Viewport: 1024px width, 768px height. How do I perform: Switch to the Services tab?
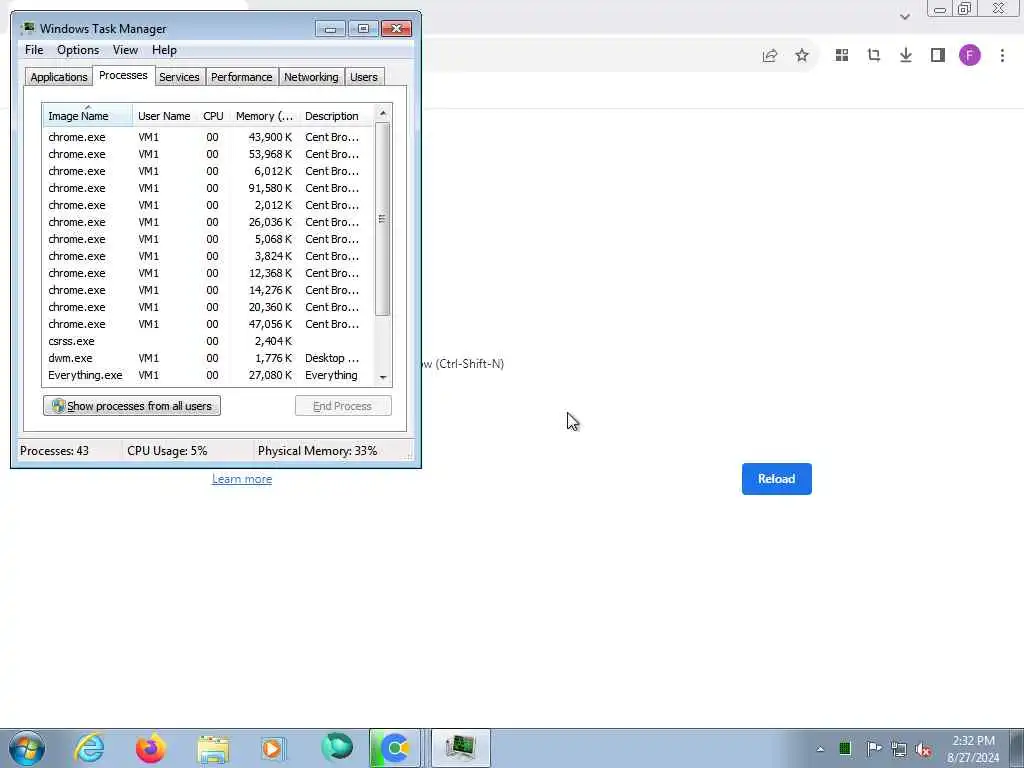coord(179,77)
